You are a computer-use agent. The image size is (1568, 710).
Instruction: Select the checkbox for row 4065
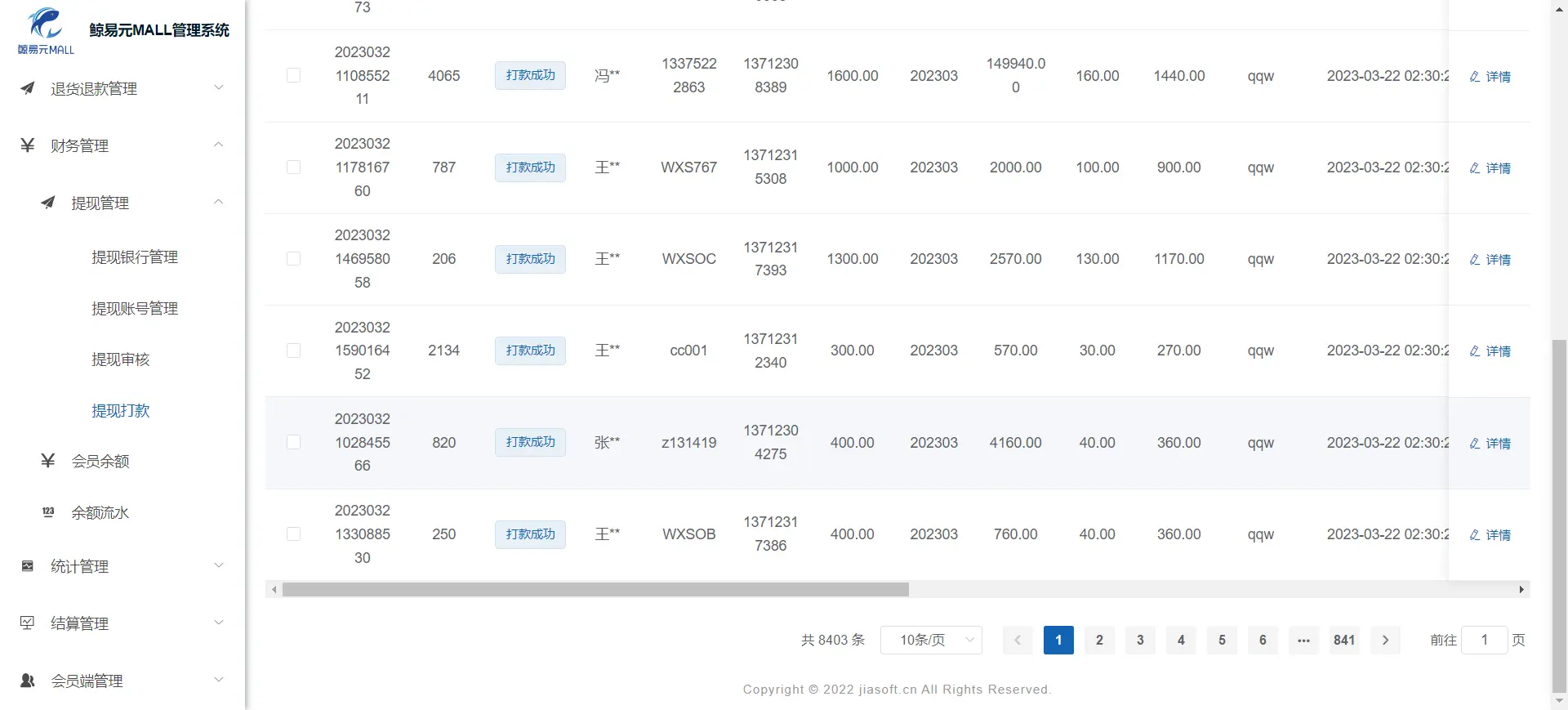(x=293, y=75)
